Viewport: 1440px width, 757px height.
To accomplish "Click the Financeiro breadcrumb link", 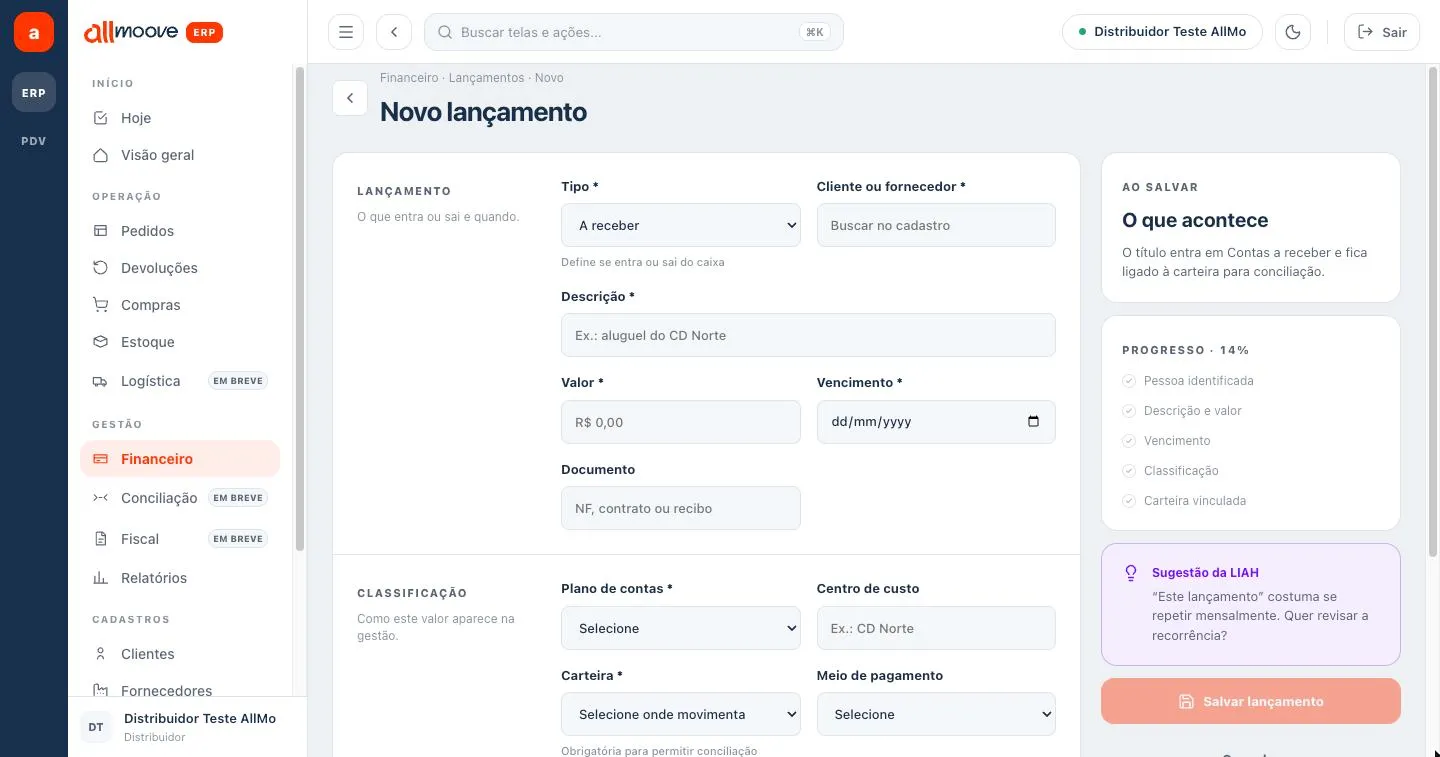I will (x=409, y=78).
